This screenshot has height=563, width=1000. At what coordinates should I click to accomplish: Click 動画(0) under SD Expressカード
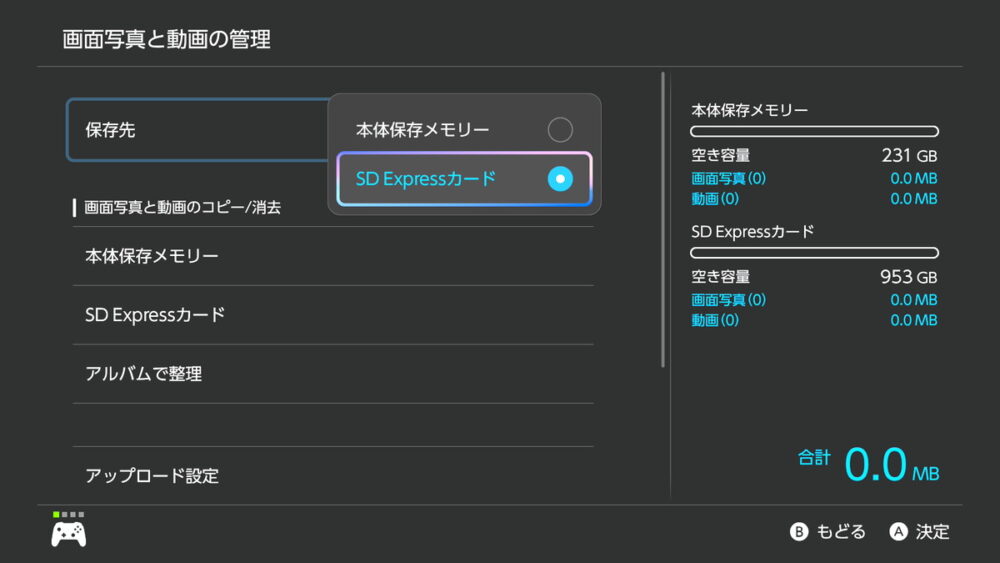pyautogui.click(x=715, y=320)
